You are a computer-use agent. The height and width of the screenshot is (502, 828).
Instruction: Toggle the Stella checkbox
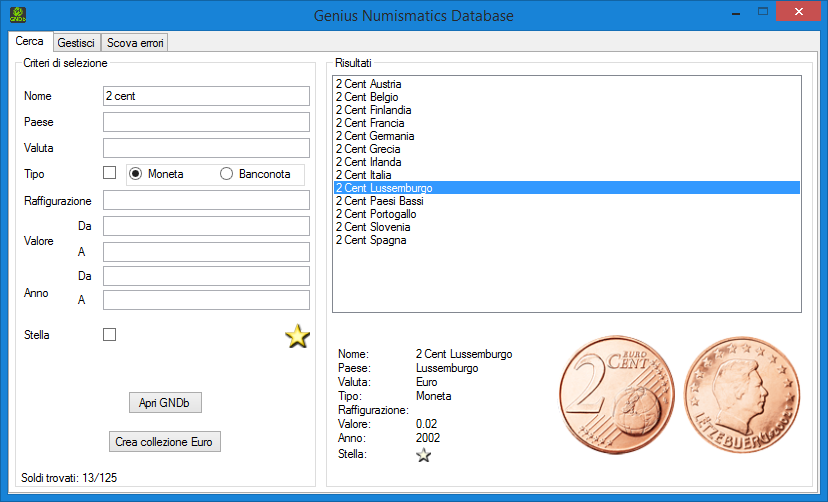pos(110,335)
